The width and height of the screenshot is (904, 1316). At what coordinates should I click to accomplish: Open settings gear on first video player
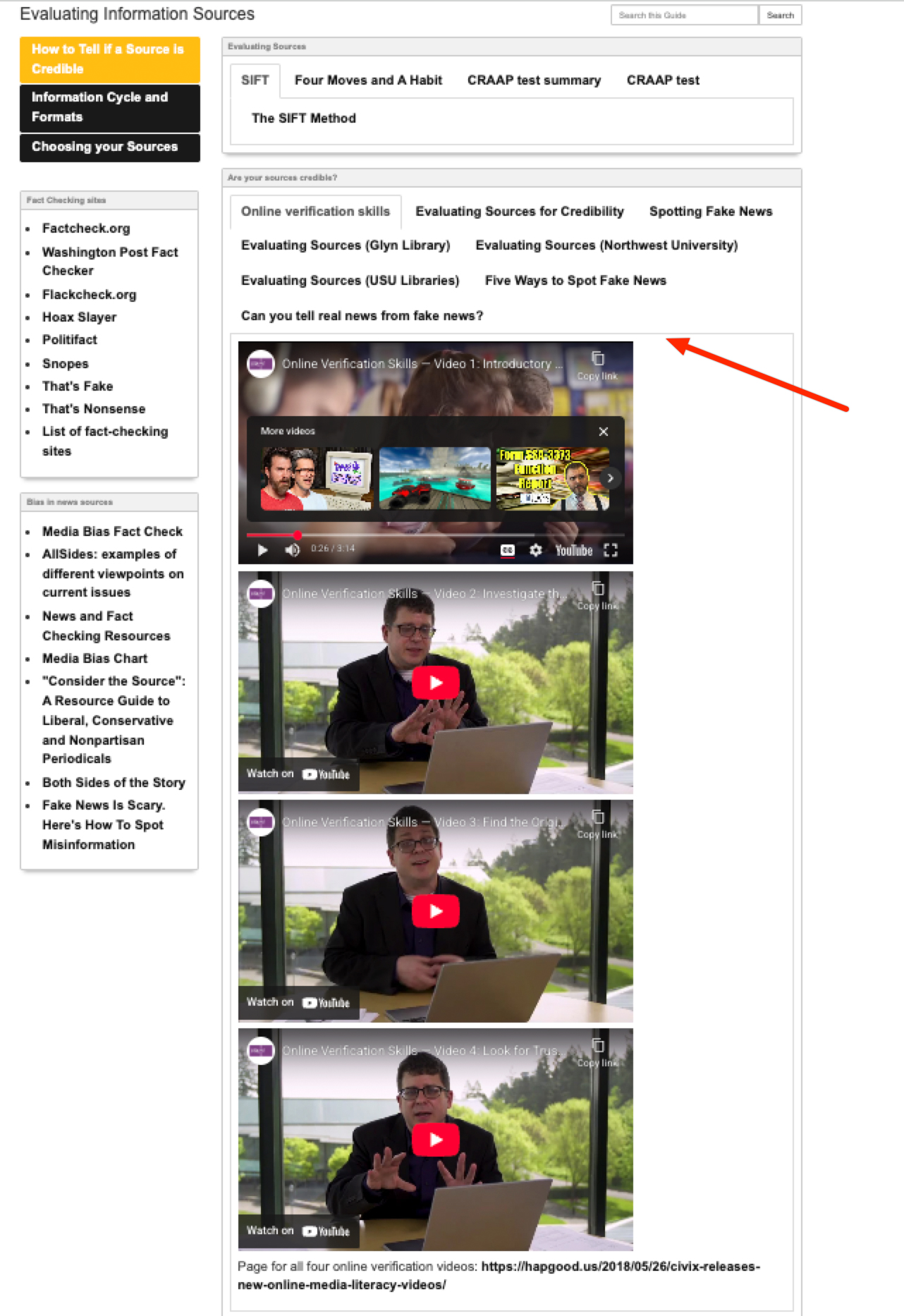coord(536,550)
